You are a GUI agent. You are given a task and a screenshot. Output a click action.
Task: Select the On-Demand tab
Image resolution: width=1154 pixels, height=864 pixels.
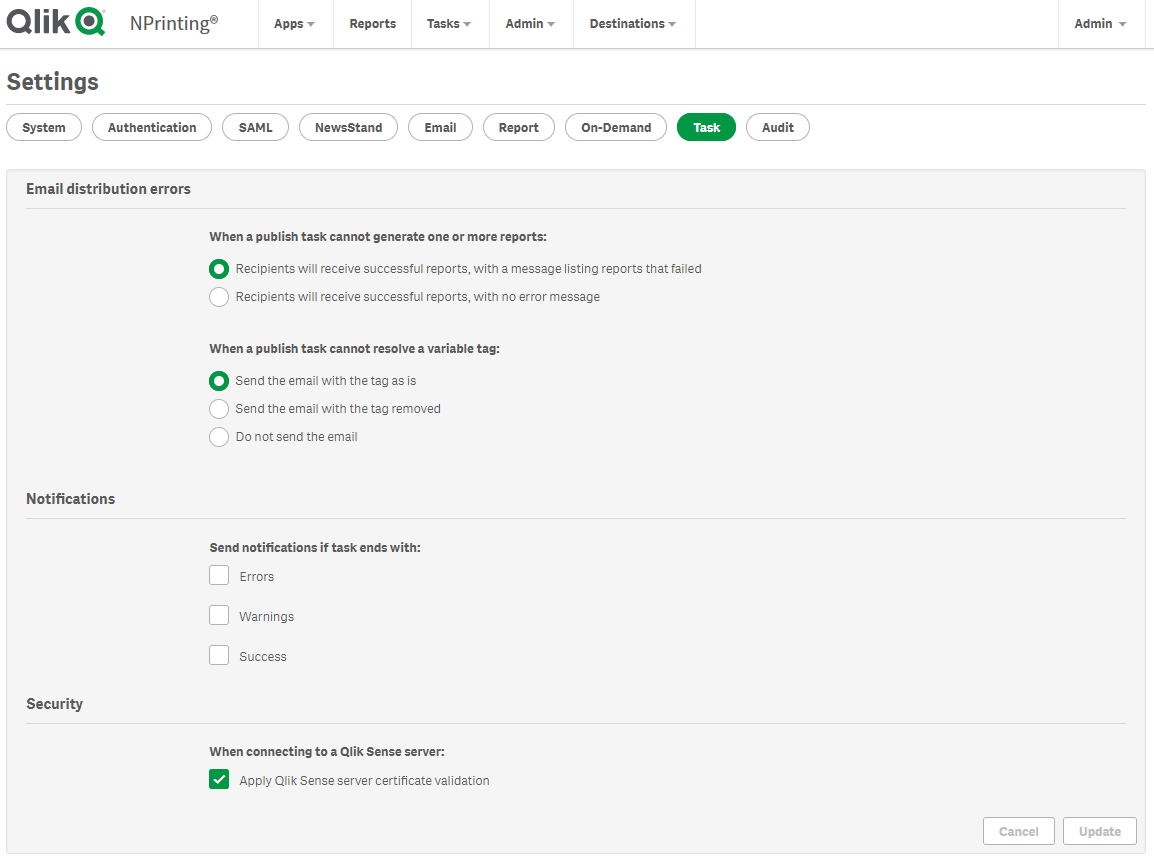615,127
